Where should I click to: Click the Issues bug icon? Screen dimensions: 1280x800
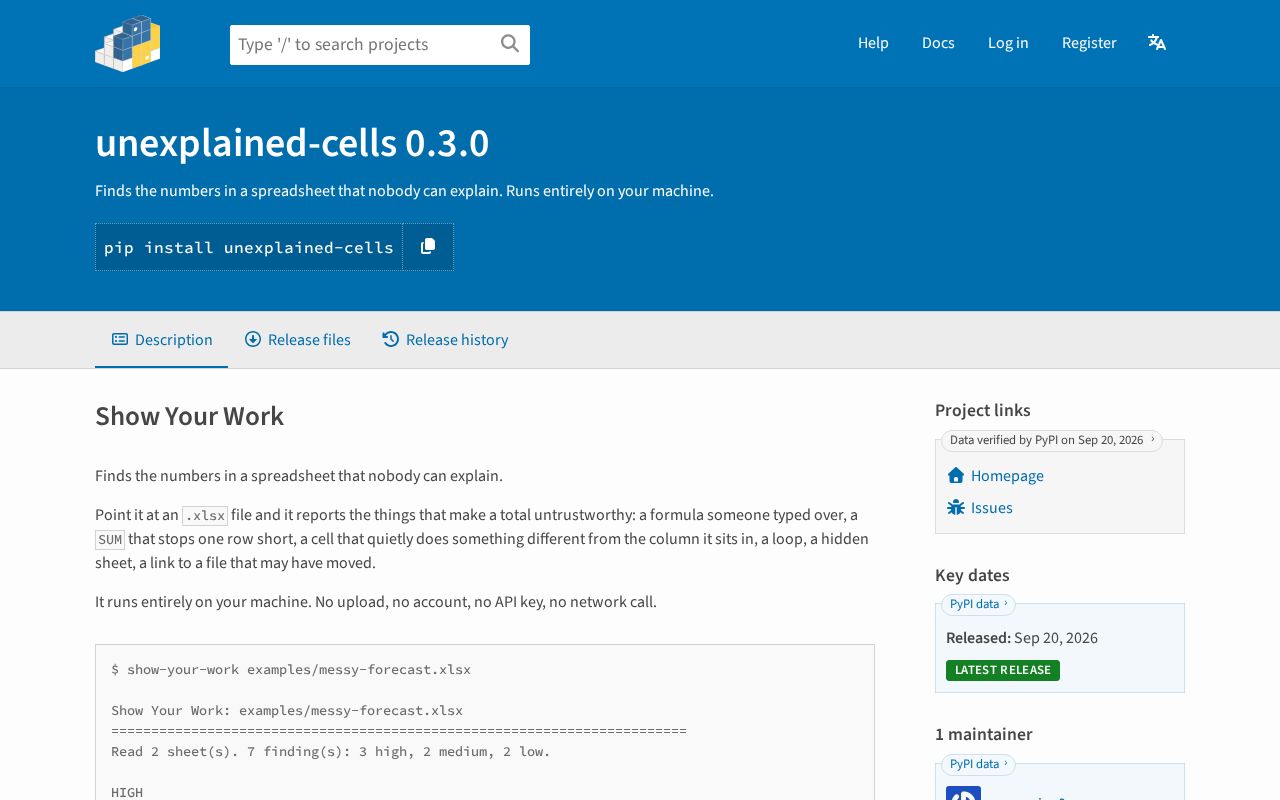(x=956, y=507)
